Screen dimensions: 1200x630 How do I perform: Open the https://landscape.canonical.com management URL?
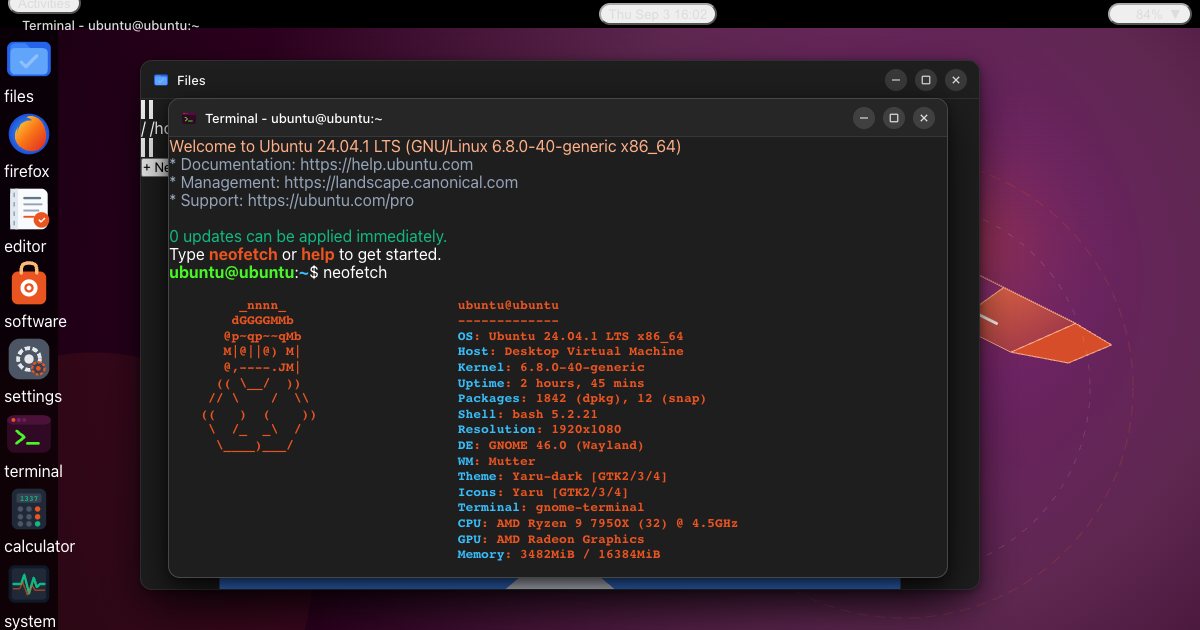[401, 183]
